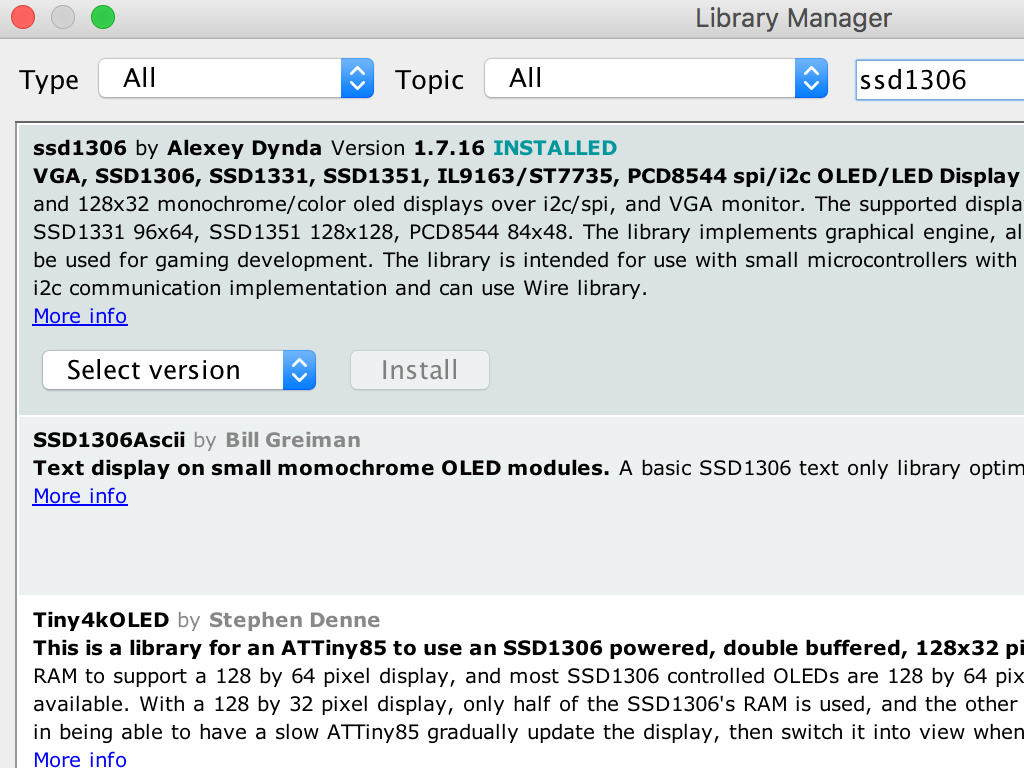
Task: Open More info link for SSD1306Ascii
Action: coord(80,496)
